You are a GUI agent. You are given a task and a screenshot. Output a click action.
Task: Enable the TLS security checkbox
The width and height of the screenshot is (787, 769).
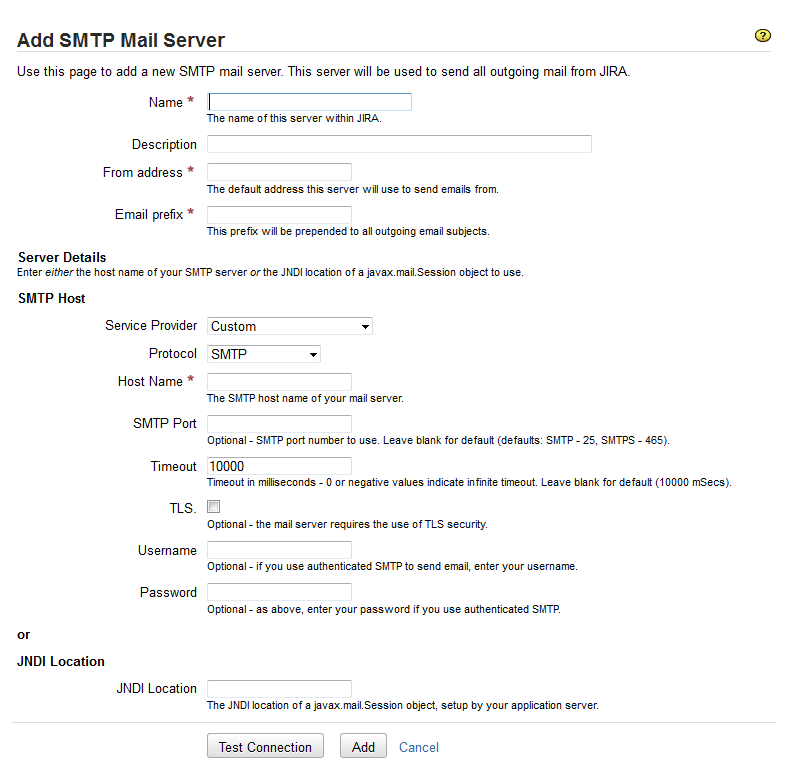213,507
